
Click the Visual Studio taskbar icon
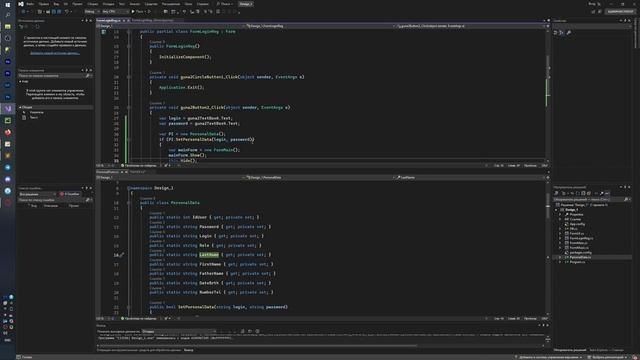pos(8,109)
